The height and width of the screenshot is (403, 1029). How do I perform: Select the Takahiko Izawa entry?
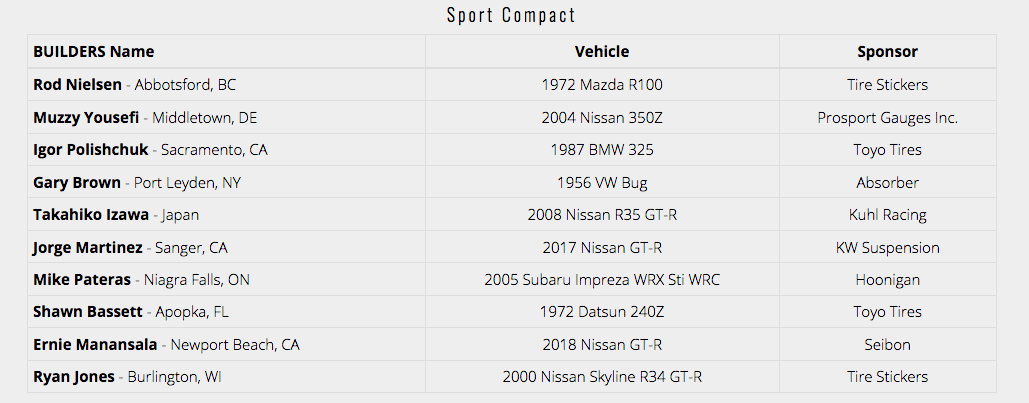[x=91, y=215]
